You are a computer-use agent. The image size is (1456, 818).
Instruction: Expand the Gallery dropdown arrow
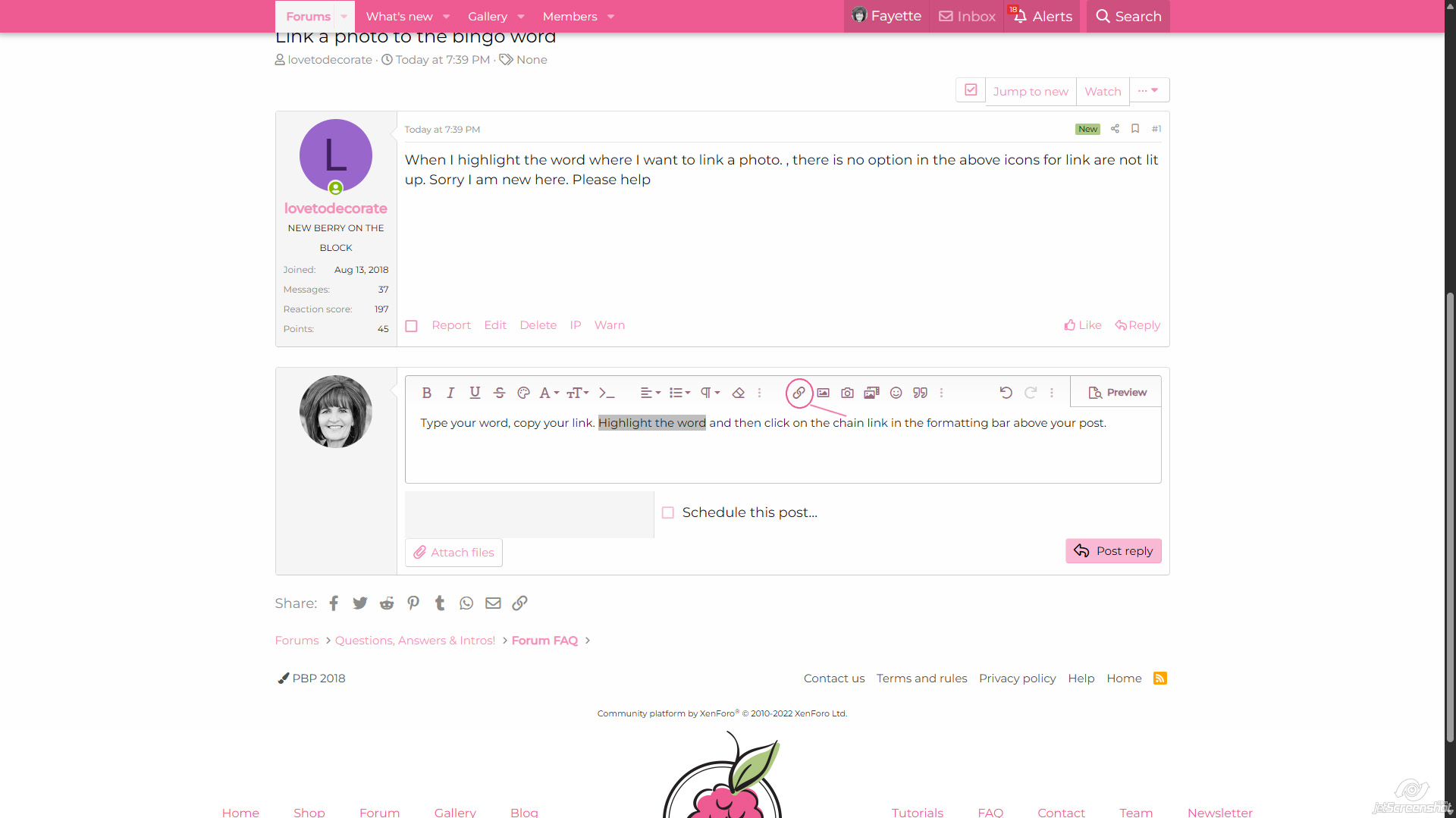(521, 16)
